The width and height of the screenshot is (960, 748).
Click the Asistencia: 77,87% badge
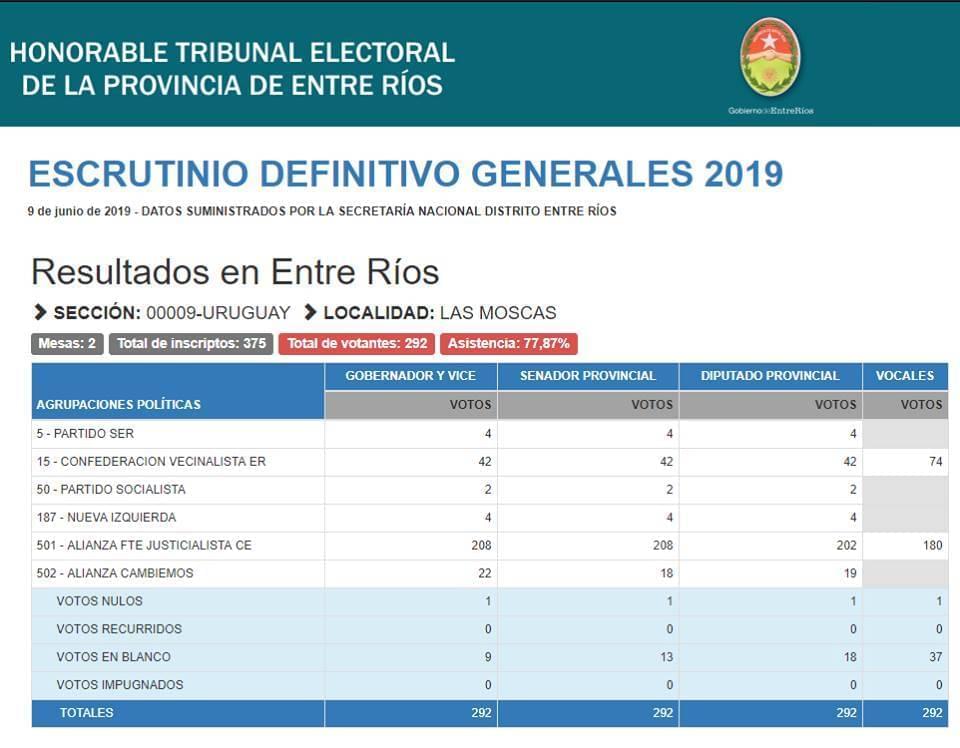coord(508,344)
